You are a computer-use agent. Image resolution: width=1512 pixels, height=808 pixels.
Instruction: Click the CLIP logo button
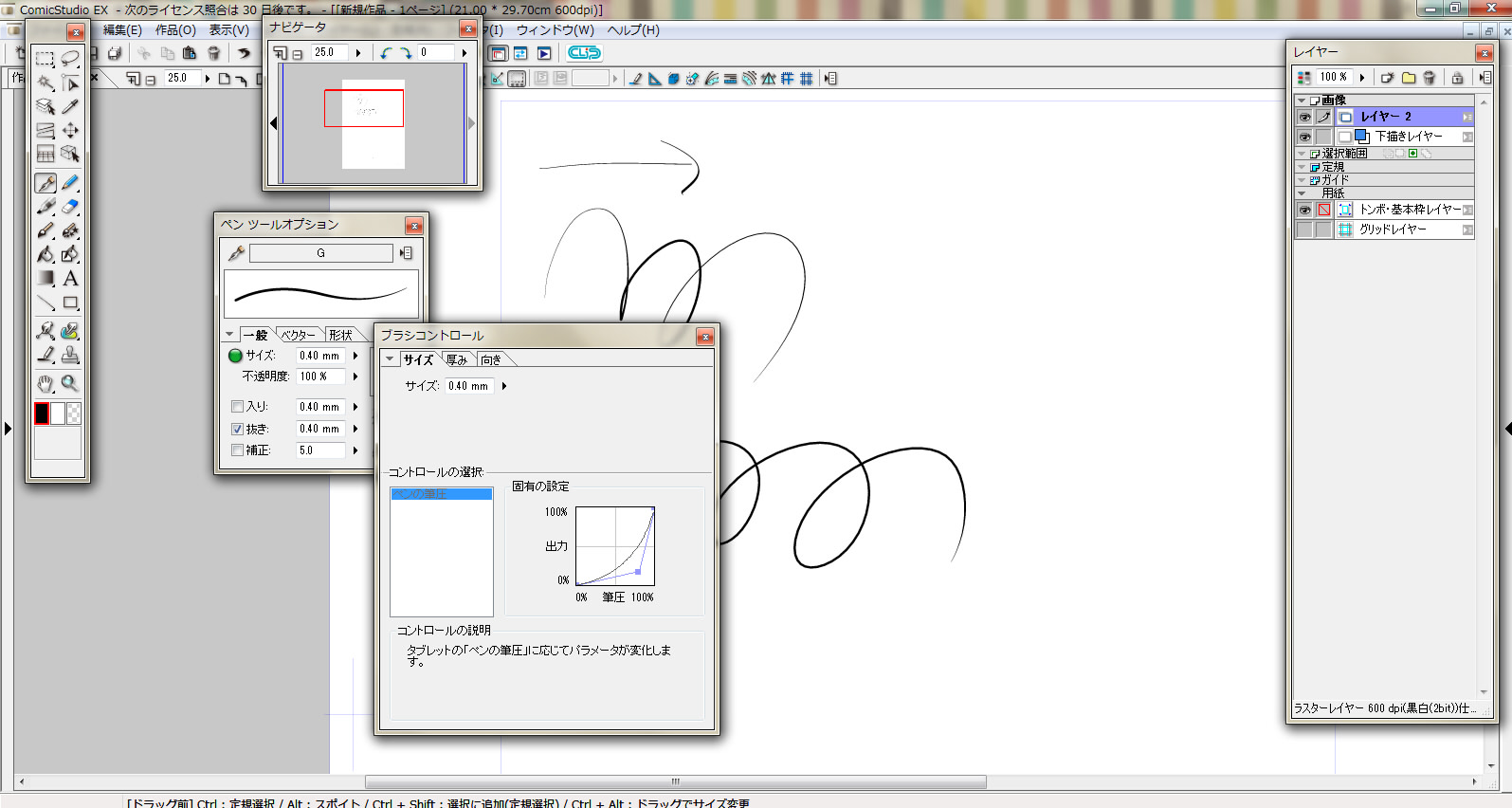point(584,53)
